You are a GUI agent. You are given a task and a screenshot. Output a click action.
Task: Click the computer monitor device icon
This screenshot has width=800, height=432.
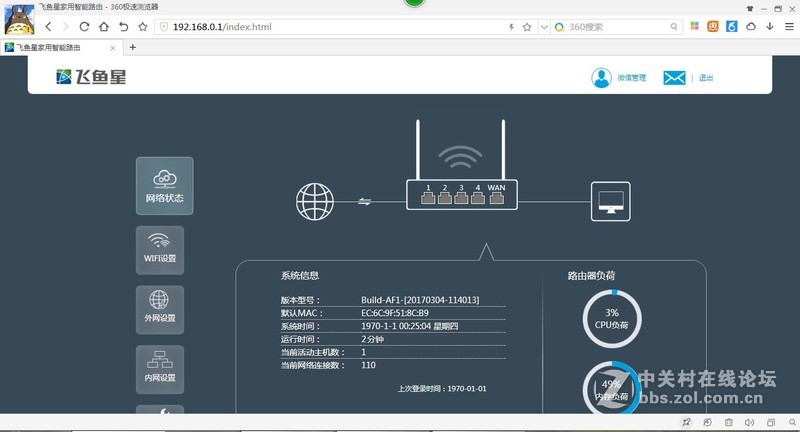coord(611,201)
